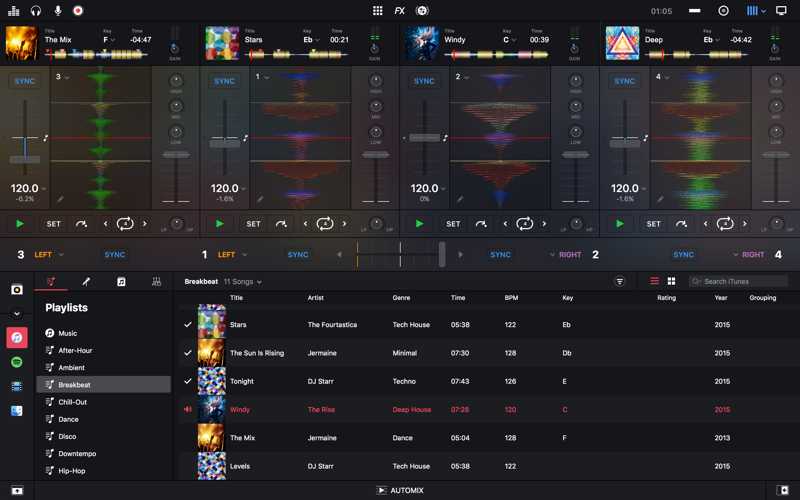The image size is (800, 500).
Task: Toggle SYNC on deck 1 Stars
Action: 224,81
